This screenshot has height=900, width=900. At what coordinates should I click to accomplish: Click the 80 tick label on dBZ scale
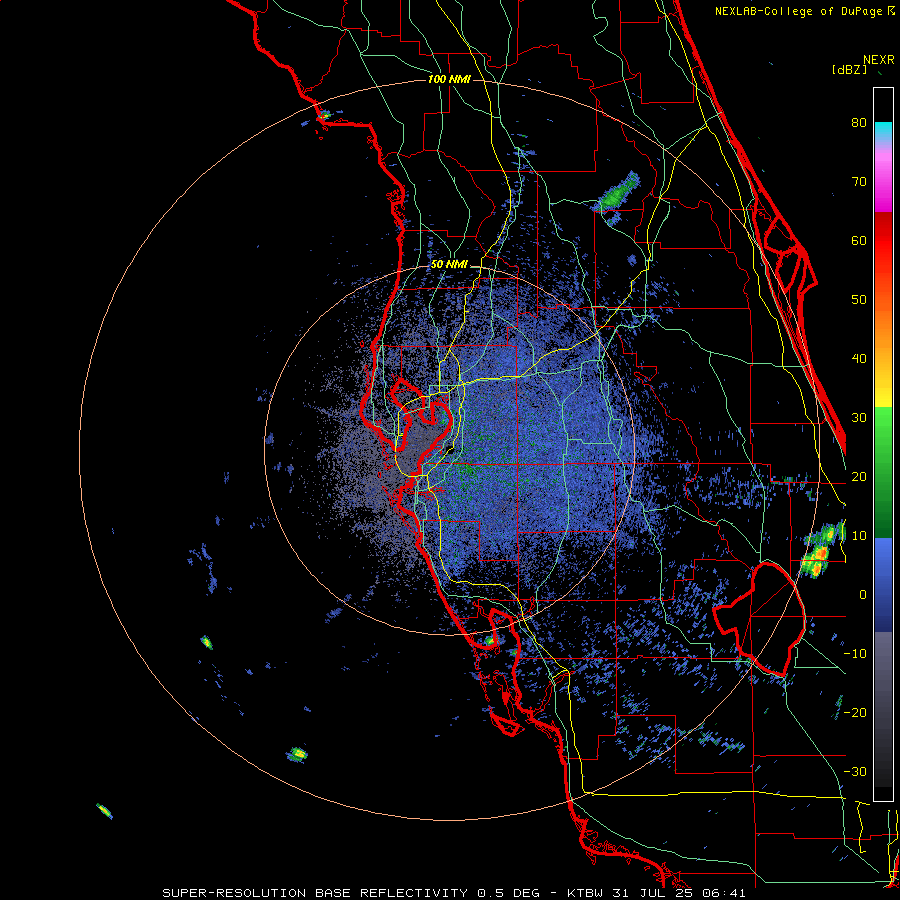click(859, 122)
